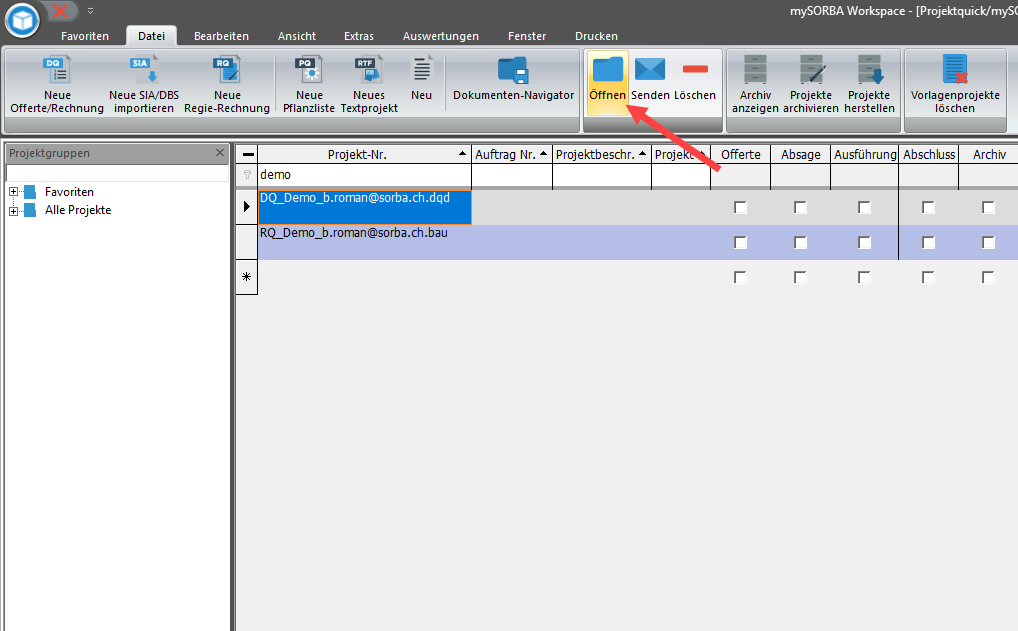
Task: Click the Senden envelope icon
Action: 650,69
